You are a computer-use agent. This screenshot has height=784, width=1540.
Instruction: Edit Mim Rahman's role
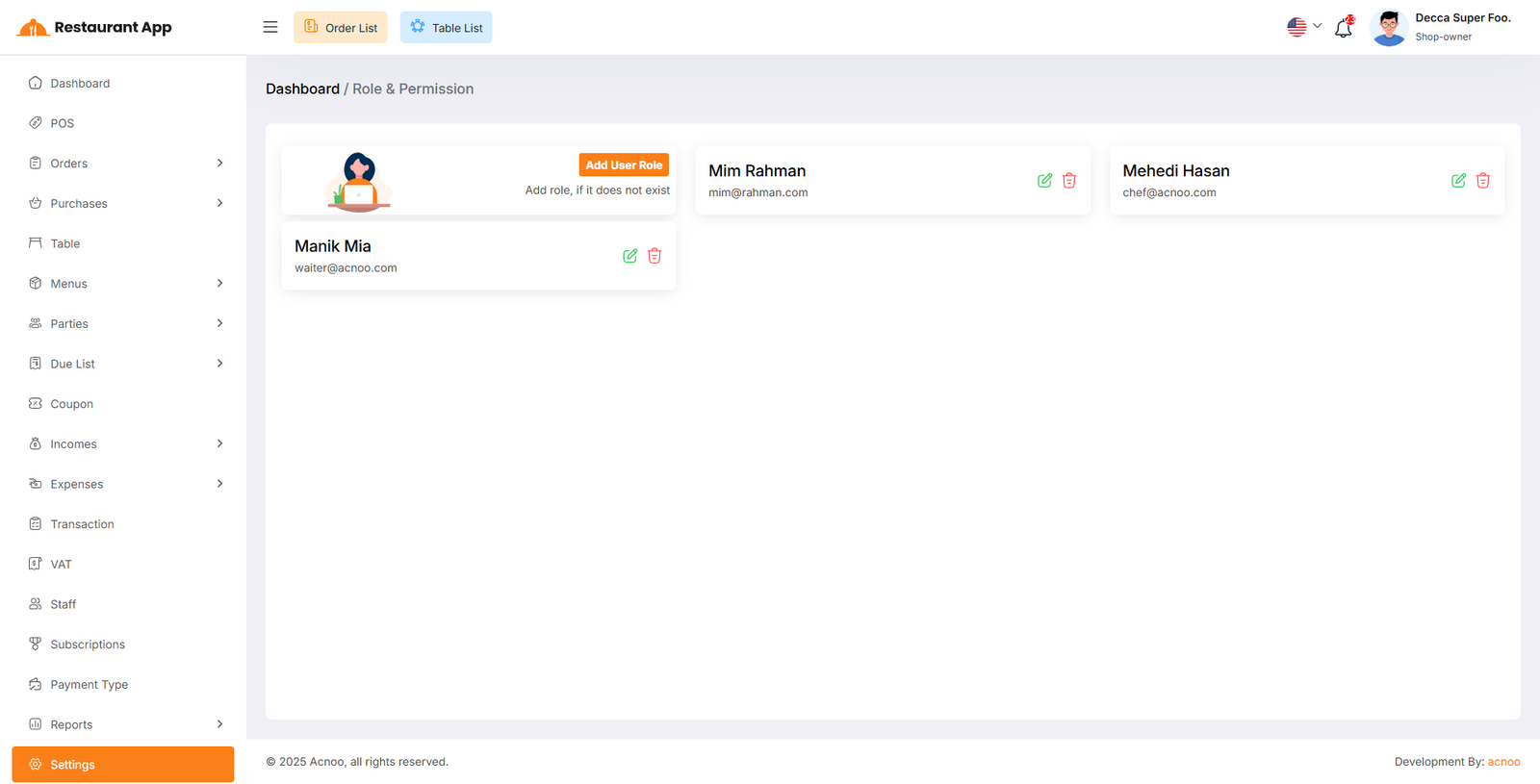coord(1044,181)
